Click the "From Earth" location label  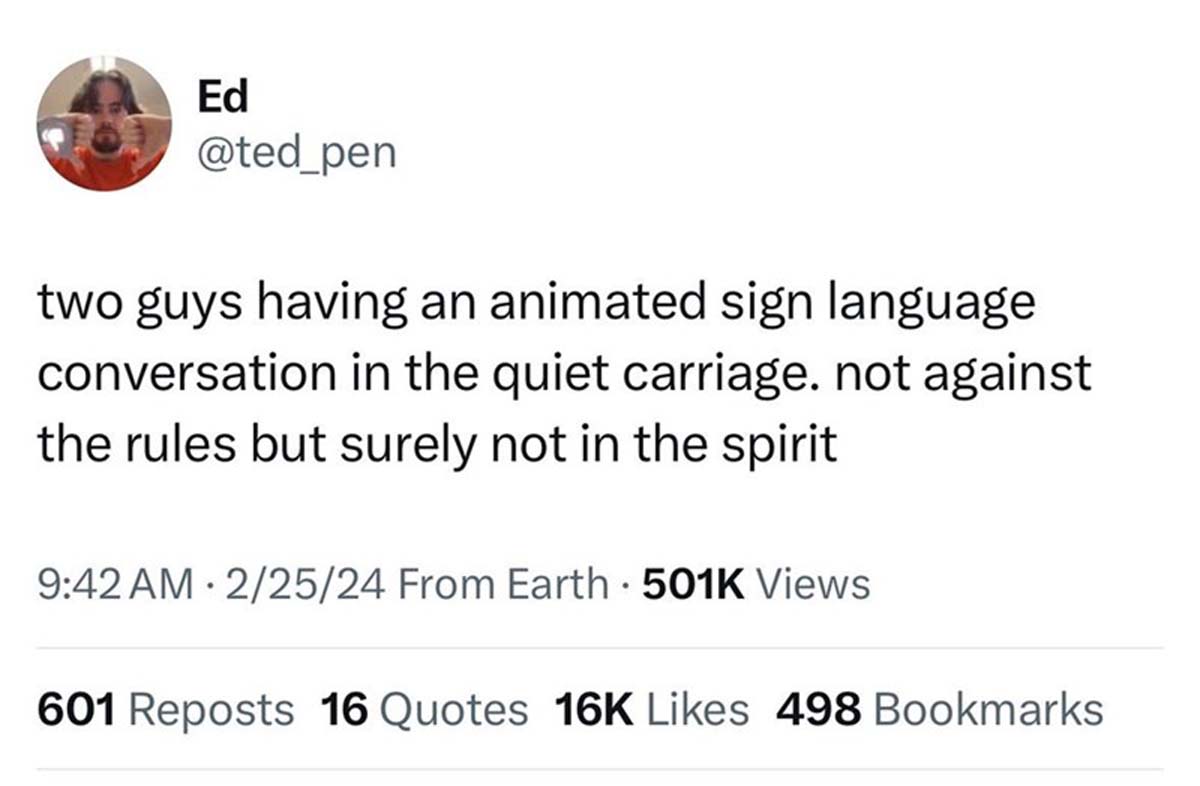502,584
